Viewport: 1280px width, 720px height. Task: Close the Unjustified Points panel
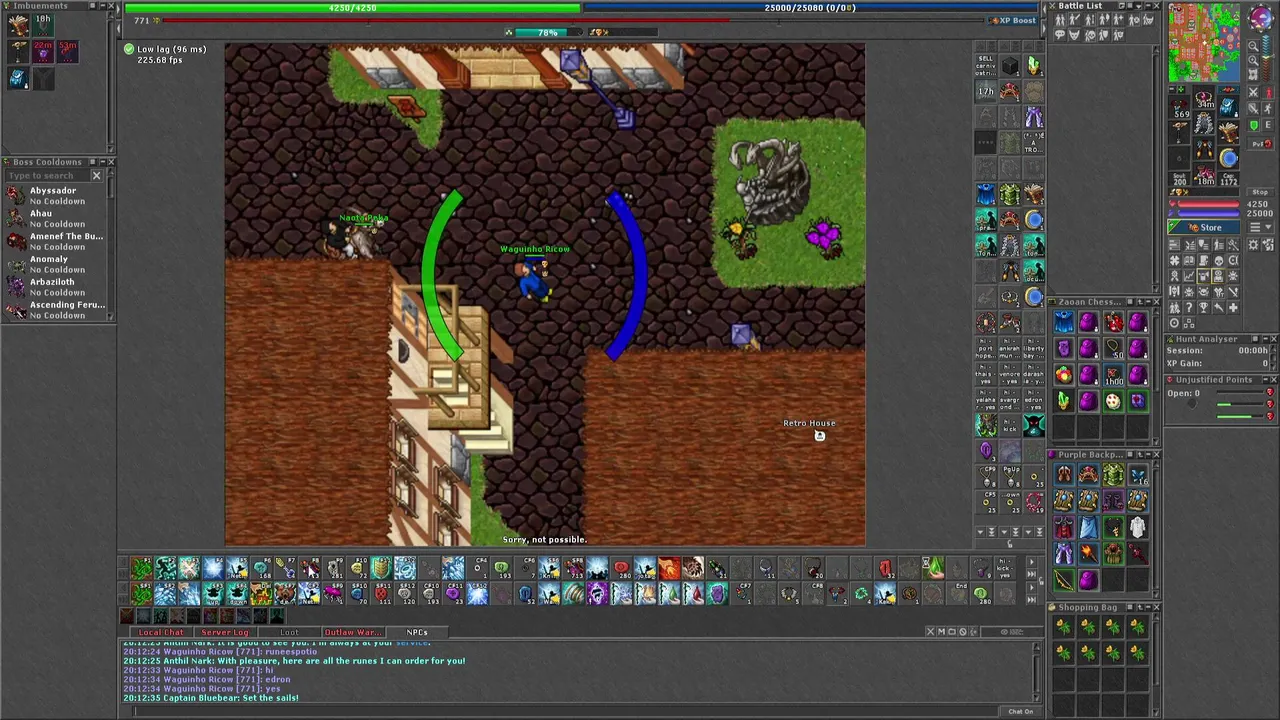click(x=1274, y=379)
